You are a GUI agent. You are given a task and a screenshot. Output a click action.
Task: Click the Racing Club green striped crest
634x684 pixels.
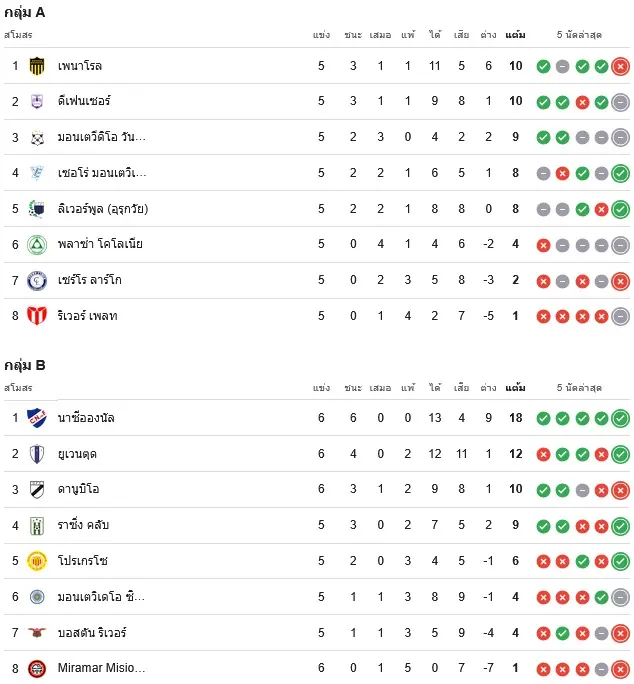point(37,525)
